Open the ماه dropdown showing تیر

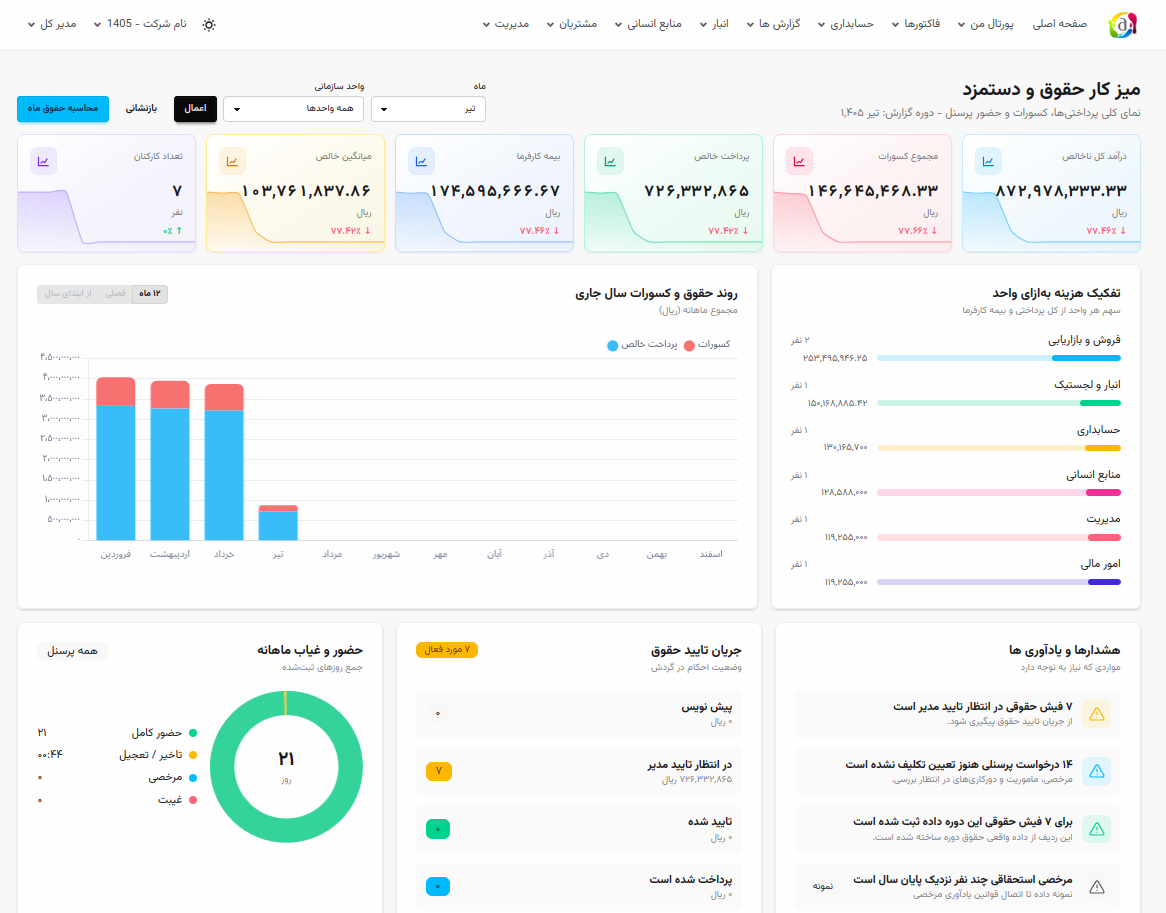(428, 109)
